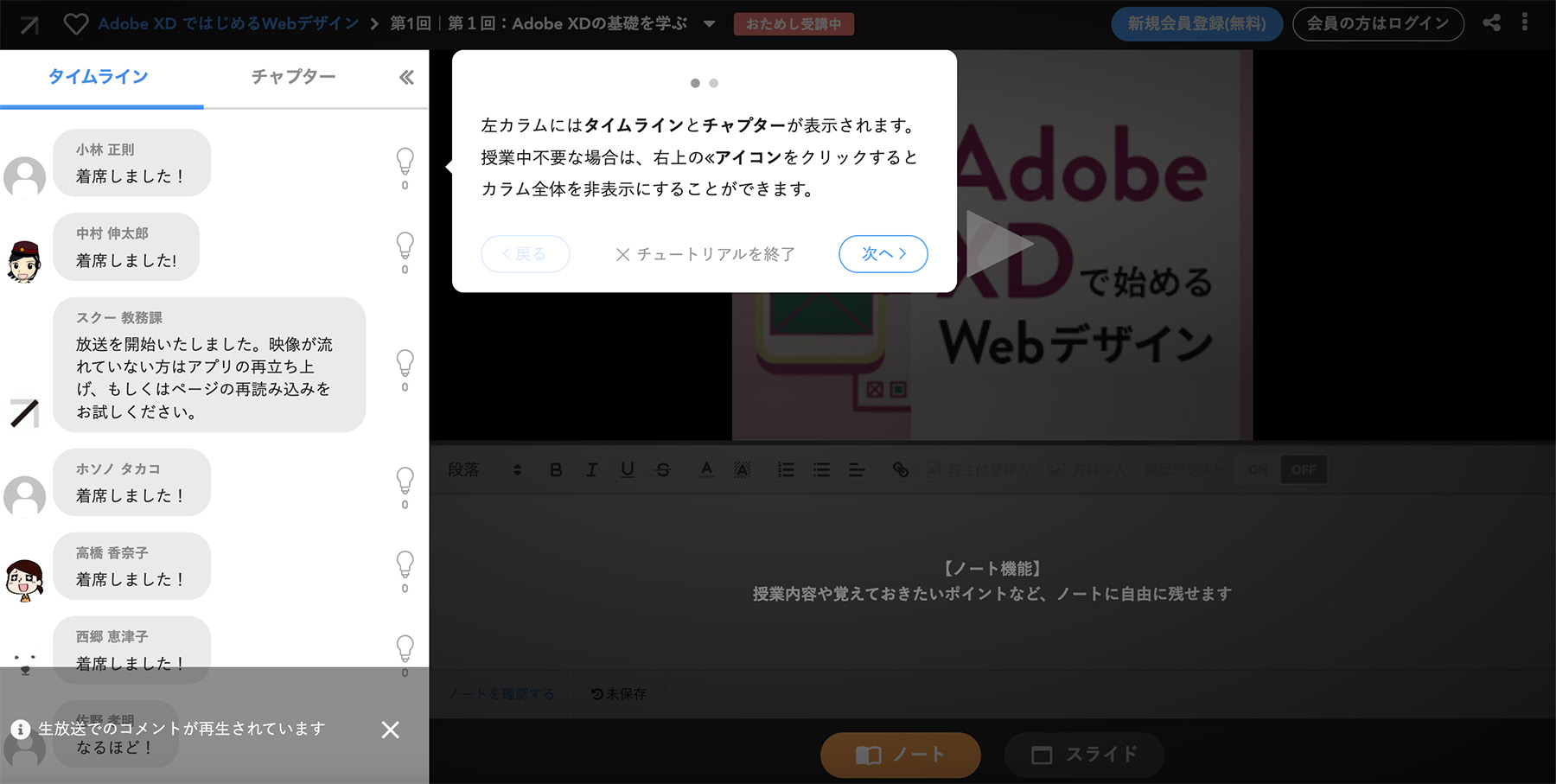Open Adobe XD ではじめるWebデザイン course link
Screen dimensions: 1556x784
pos(228,23)
